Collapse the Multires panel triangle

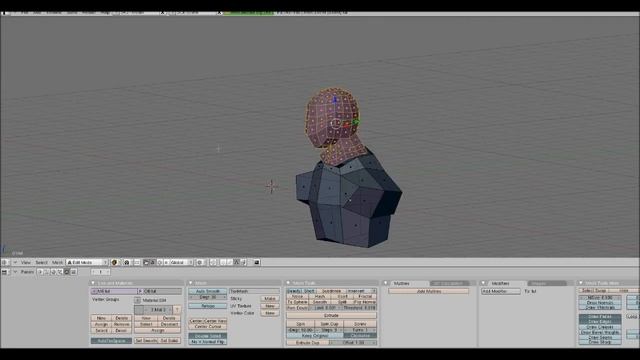[386, 283]
